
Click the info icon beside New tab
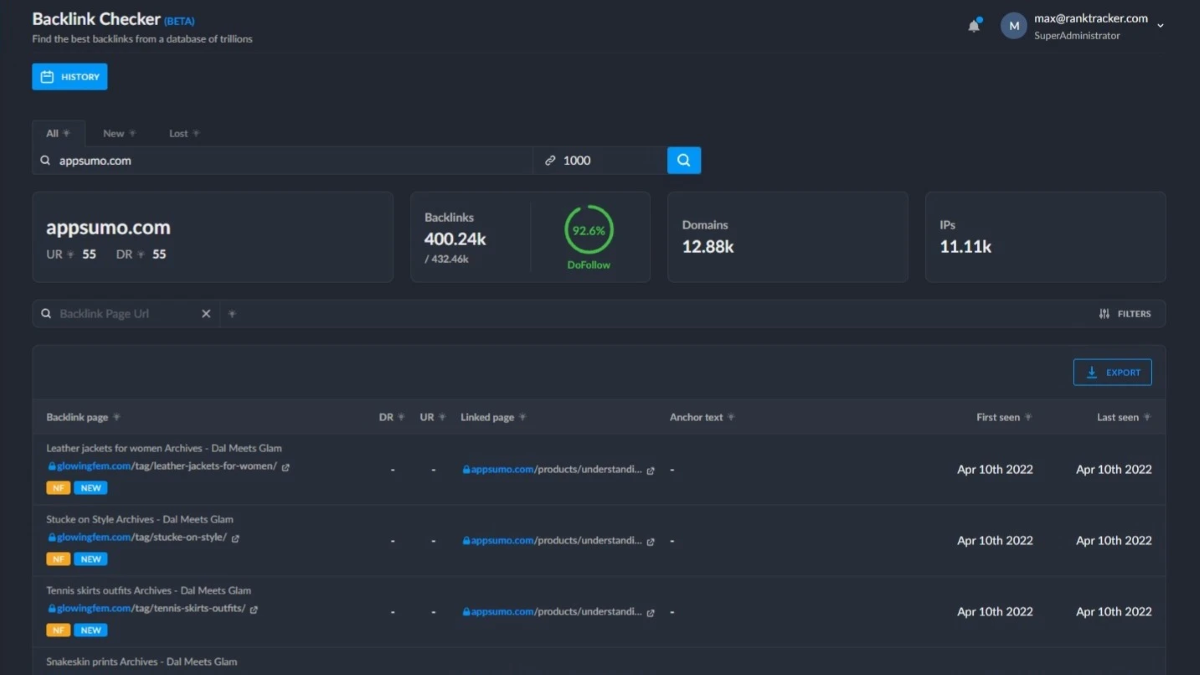click(x=132, y=133)
